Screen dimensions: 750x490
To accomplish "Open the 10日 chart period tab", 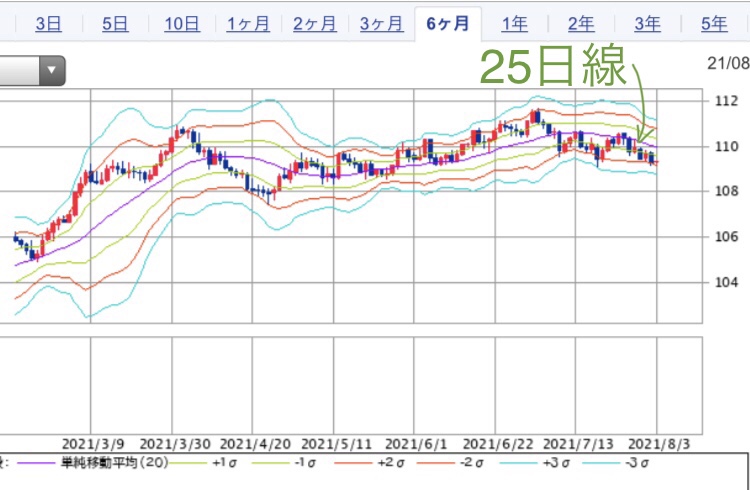I will 181,24.
